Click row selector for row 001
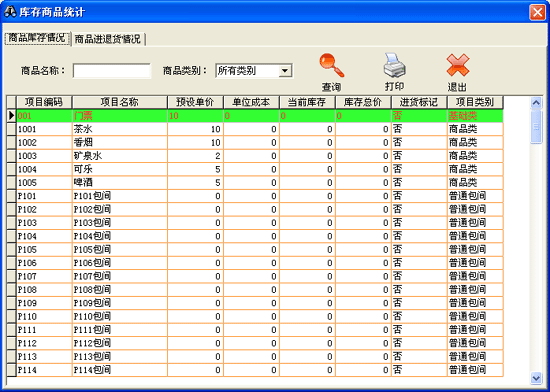This screenshot has width=550, height=392. click(x=12, y=116)
